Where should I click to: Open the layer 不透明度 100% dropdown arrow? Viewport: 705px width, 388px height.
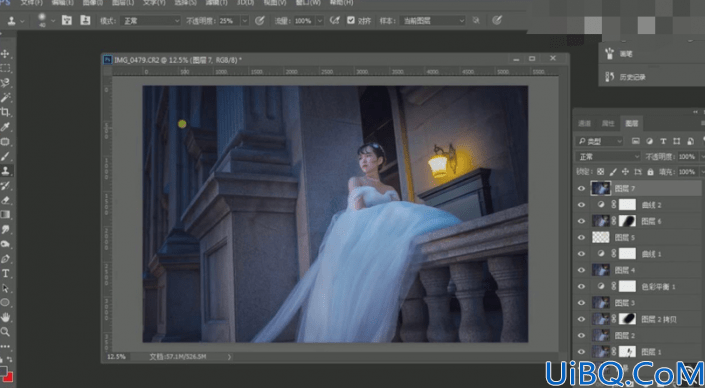coord(702,156)
